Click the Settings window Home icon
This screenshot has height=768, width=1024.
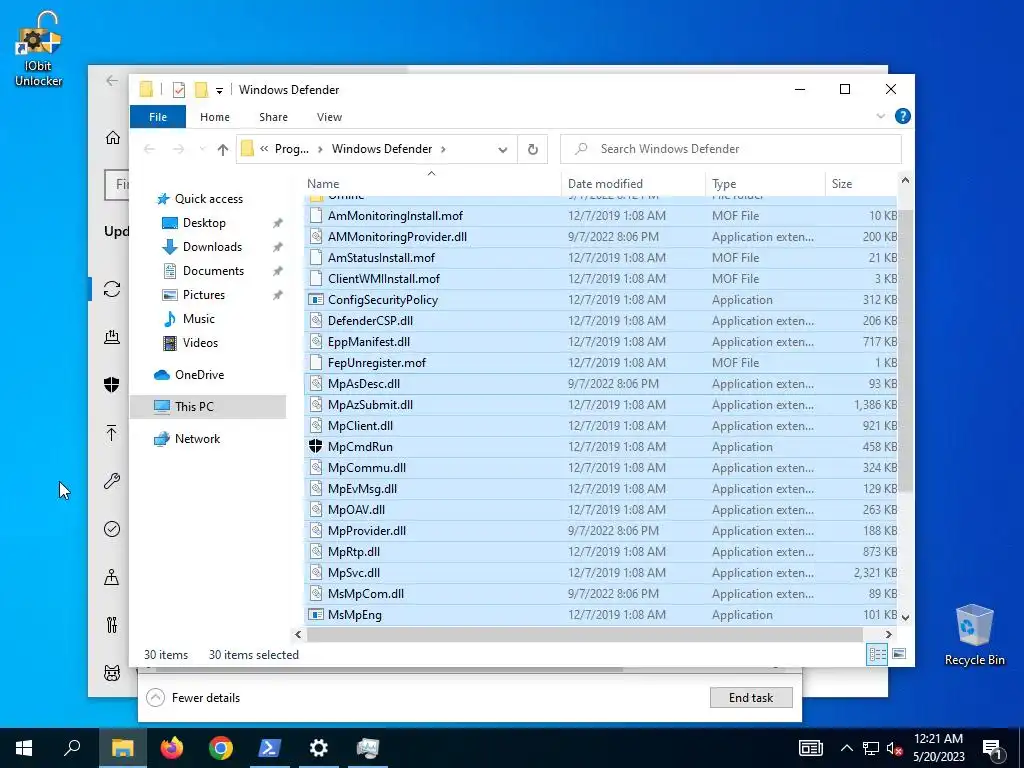pyautogui.click(x=112, y=138)
